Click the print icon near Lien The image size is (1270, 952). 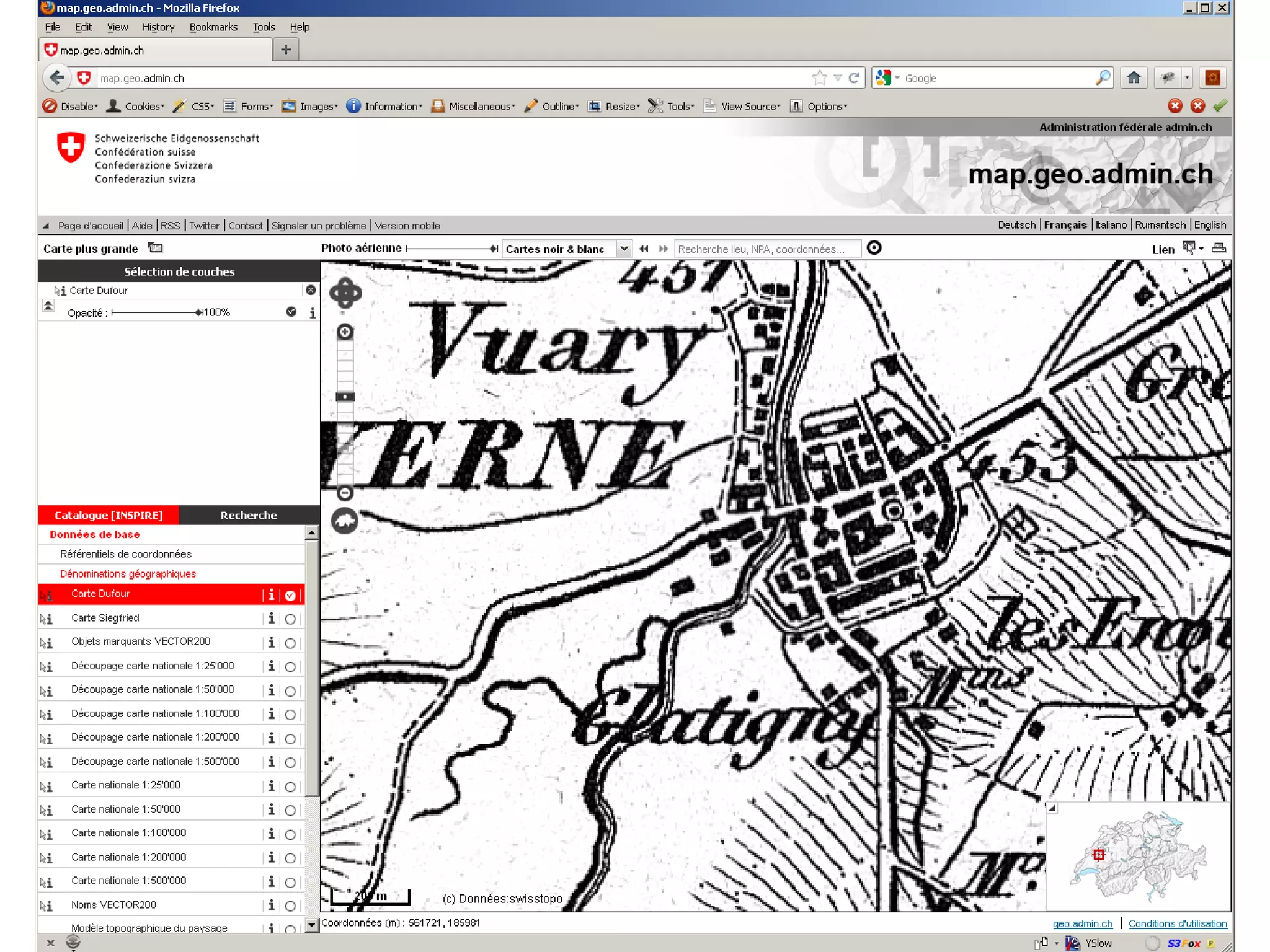(x=1219, y=249)
